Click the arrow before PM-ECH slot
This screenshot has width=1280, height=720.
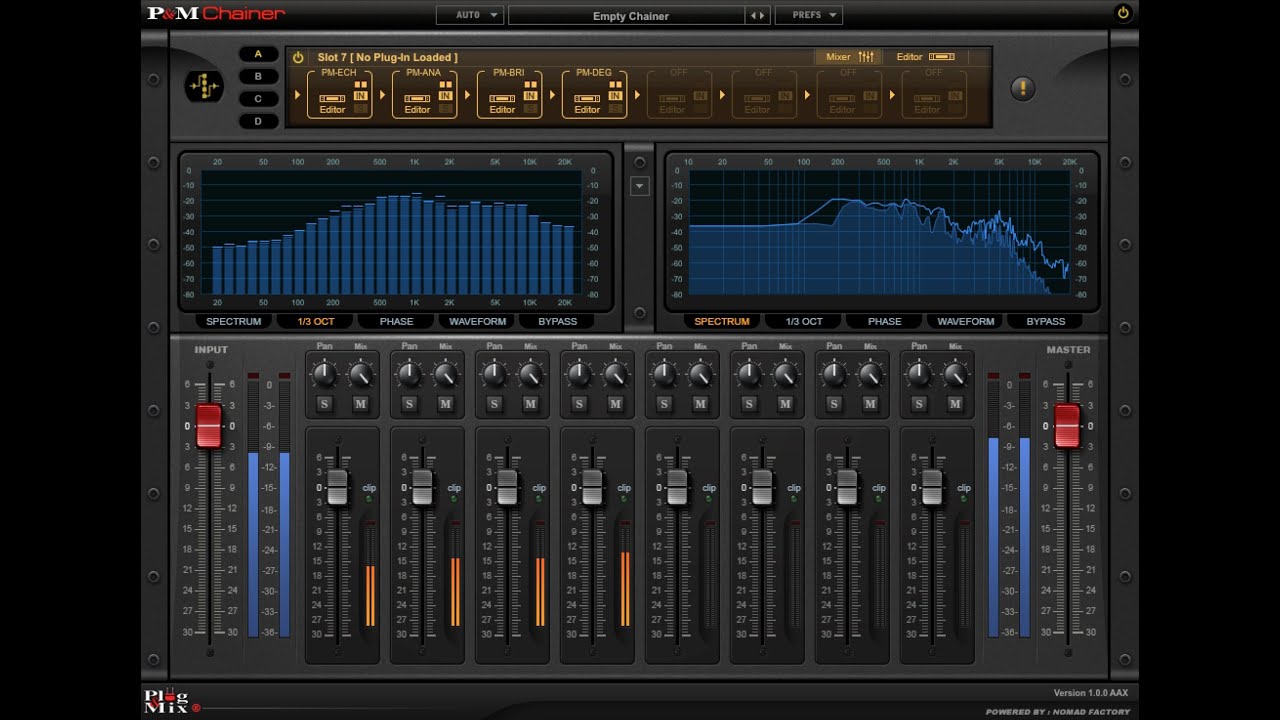click(297, 95)
